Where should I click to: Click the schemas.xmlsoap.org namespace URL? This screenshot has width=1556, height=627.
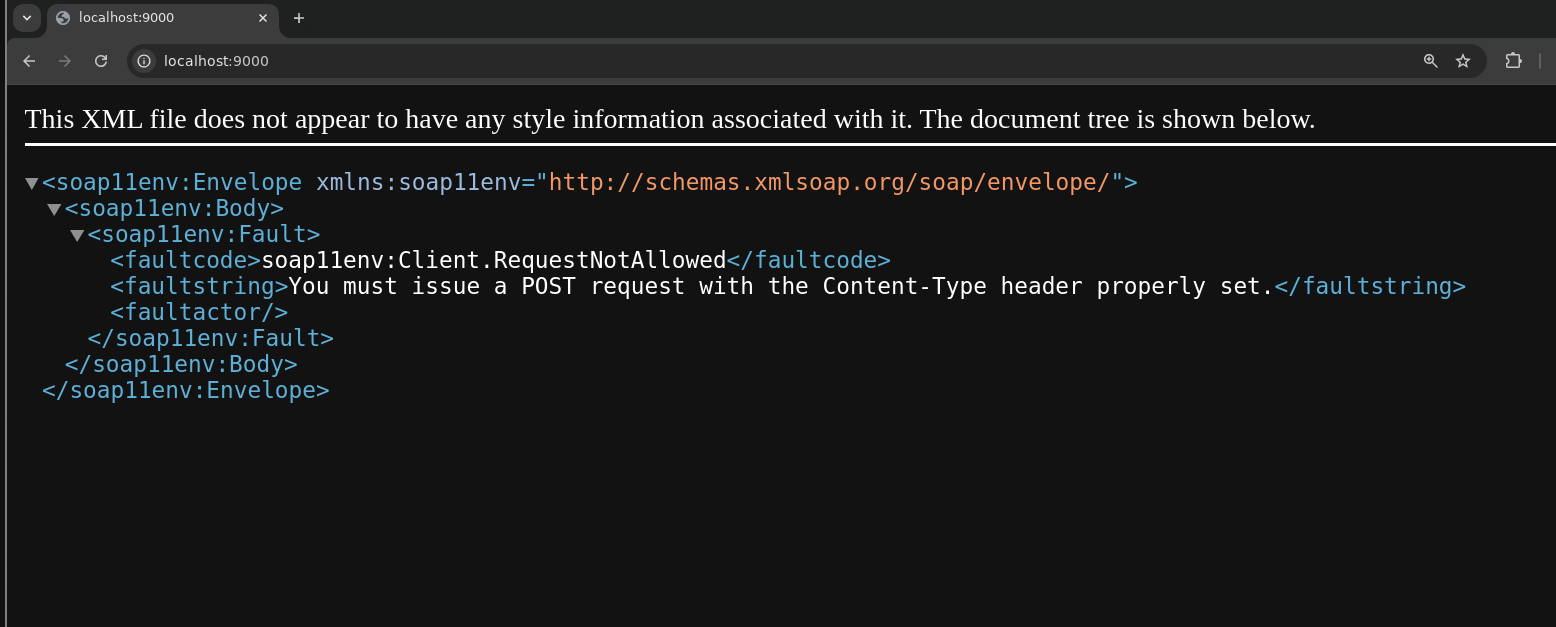tap(830, 182)
